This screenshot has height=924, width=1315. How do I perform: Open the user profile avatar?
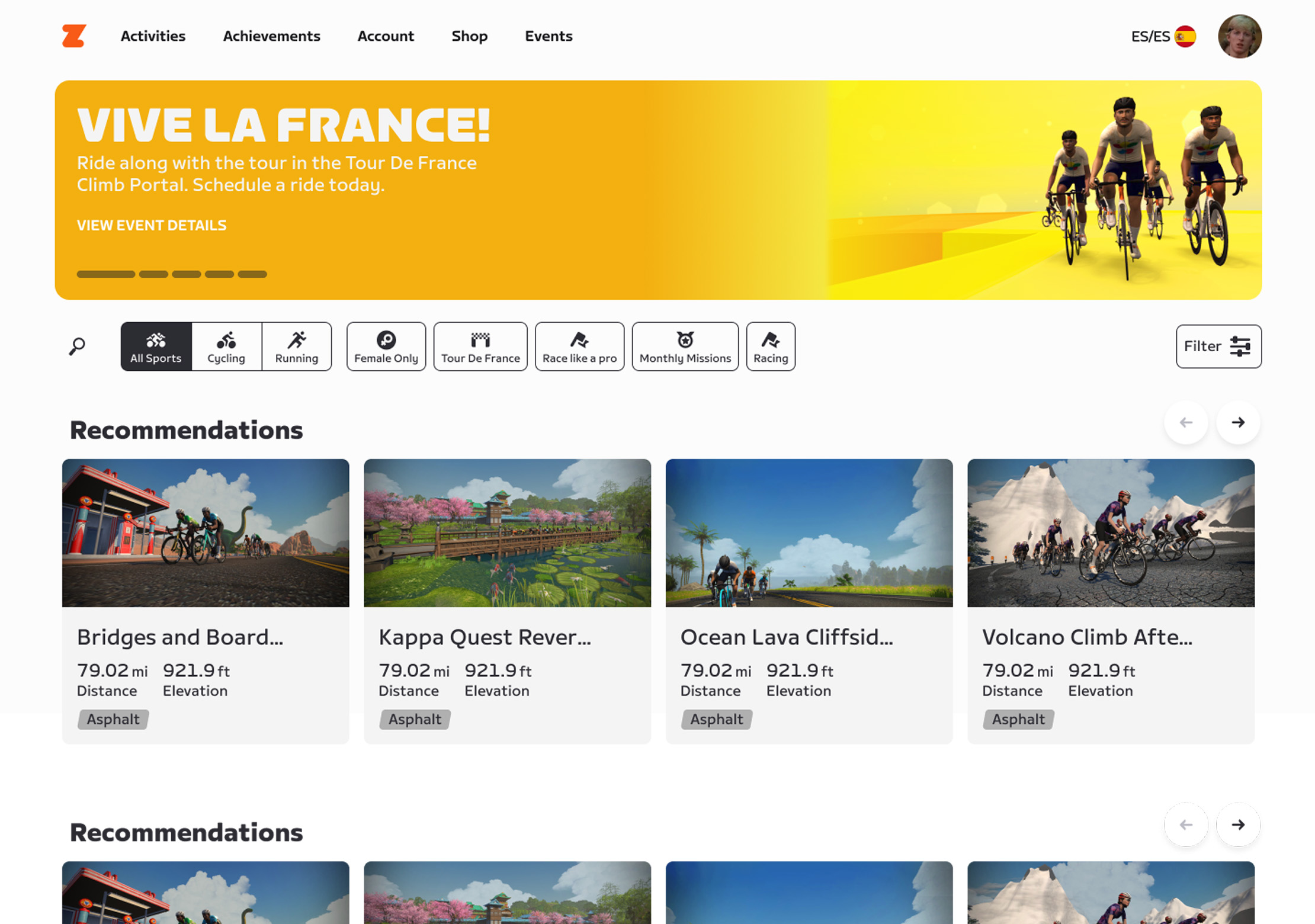click(1239, 37)
